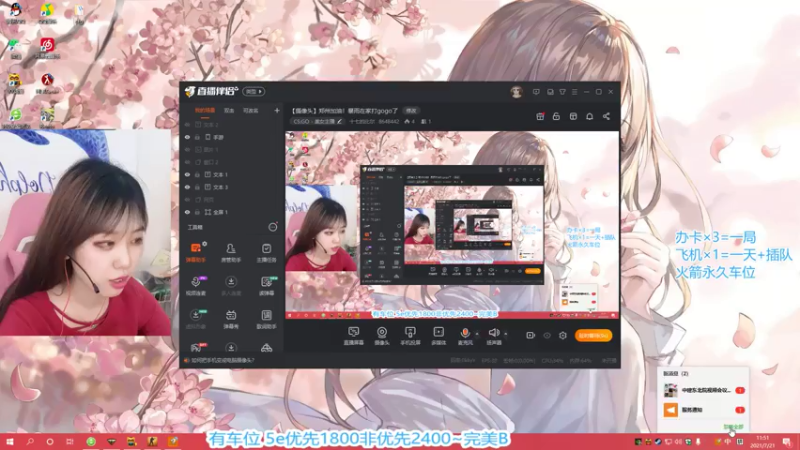
Task: Click the record video icon
Action: coord(531,335)
